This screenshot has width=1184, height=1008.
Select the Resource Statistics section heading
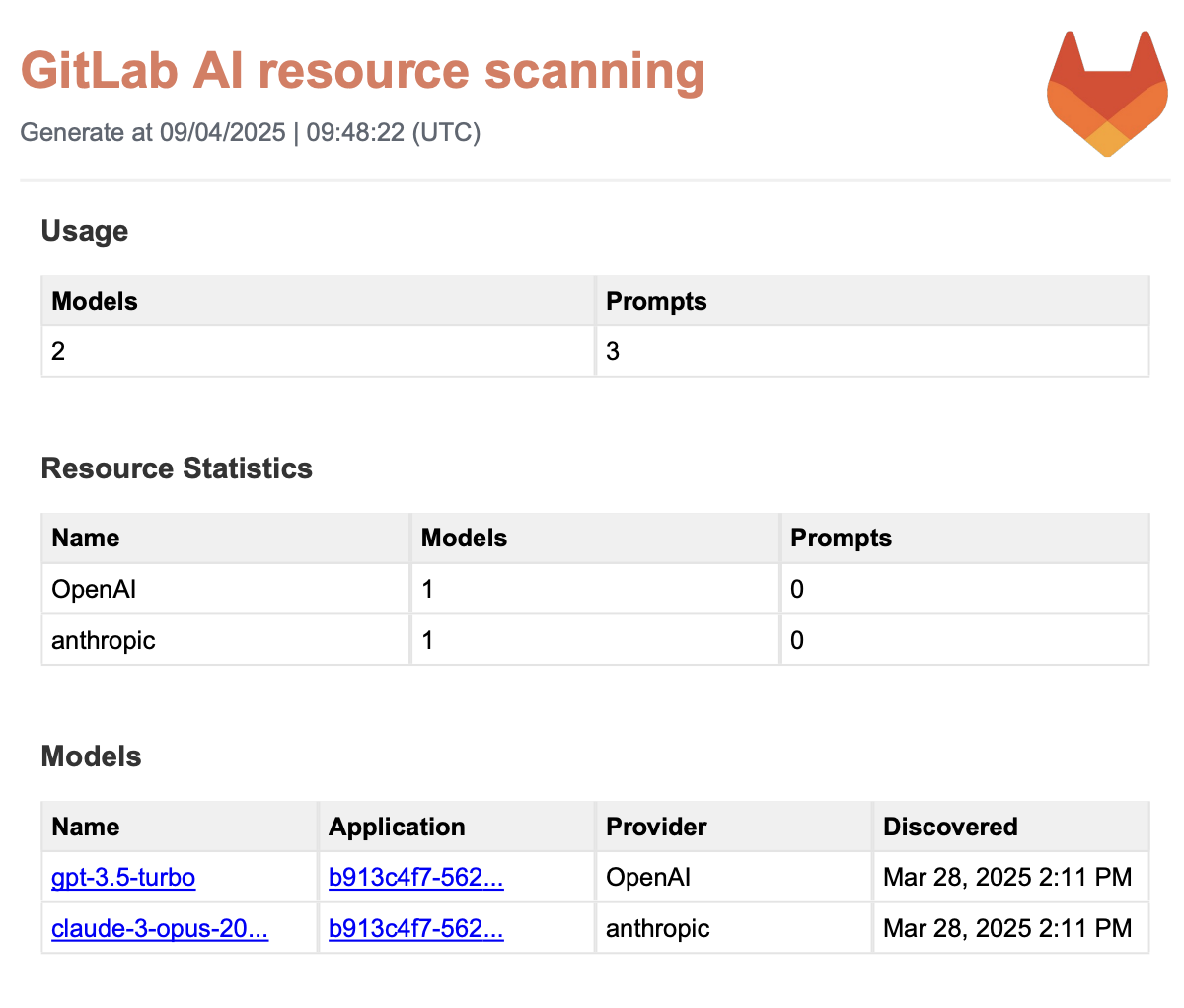point(177,468)
